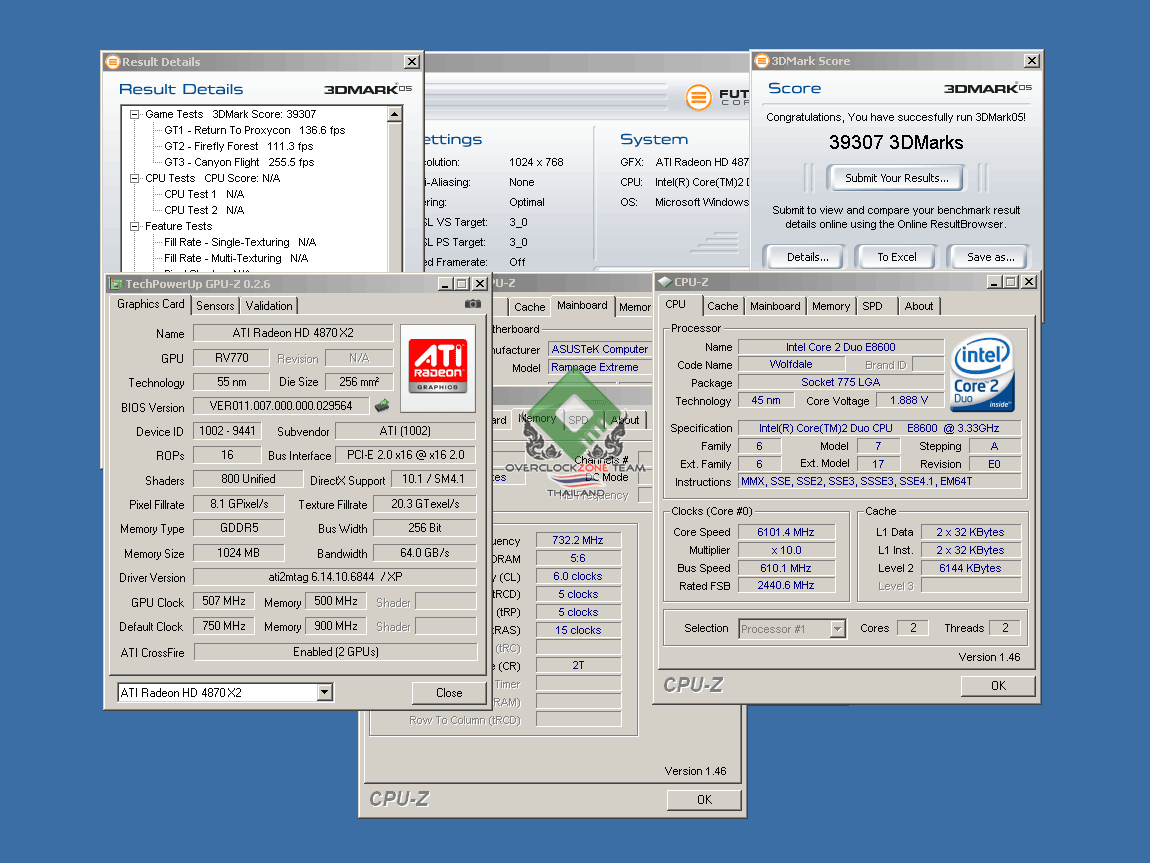Click the BIOS save chip icon in GPU-Z
This screenshot has width=1150, height=863.
click(x=381, y=405)
